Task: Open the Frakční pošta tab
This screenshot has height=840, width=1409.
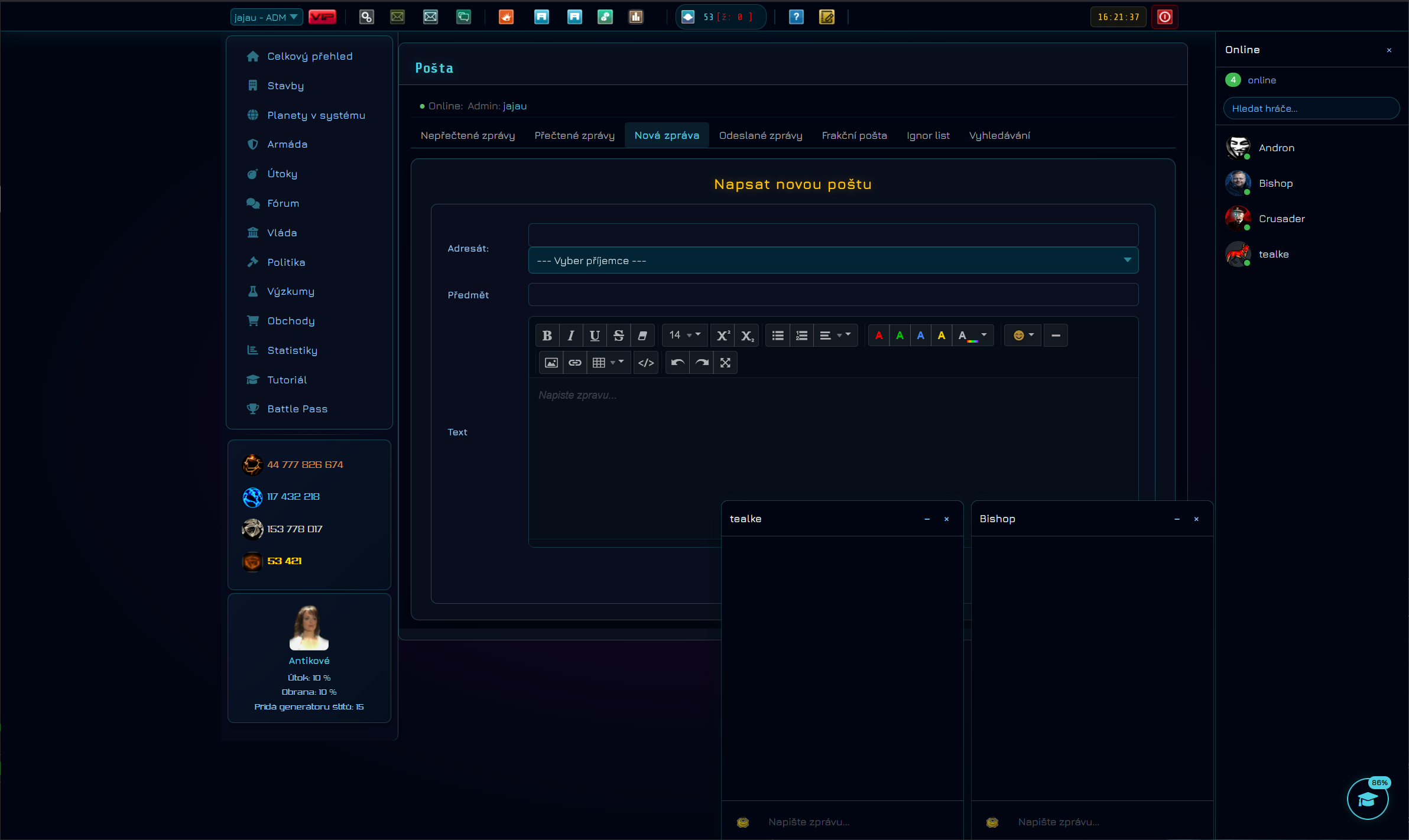Action: (854, 135)
